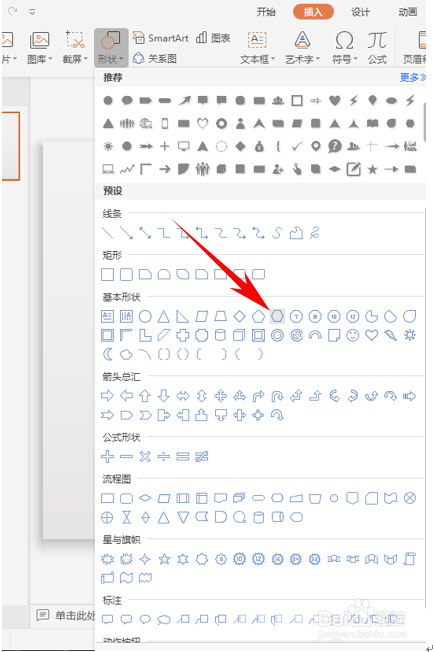Switch to the 插入 tab
This screenshot has height=652, width=435.
pyautogui.click(x=313, y=12)
